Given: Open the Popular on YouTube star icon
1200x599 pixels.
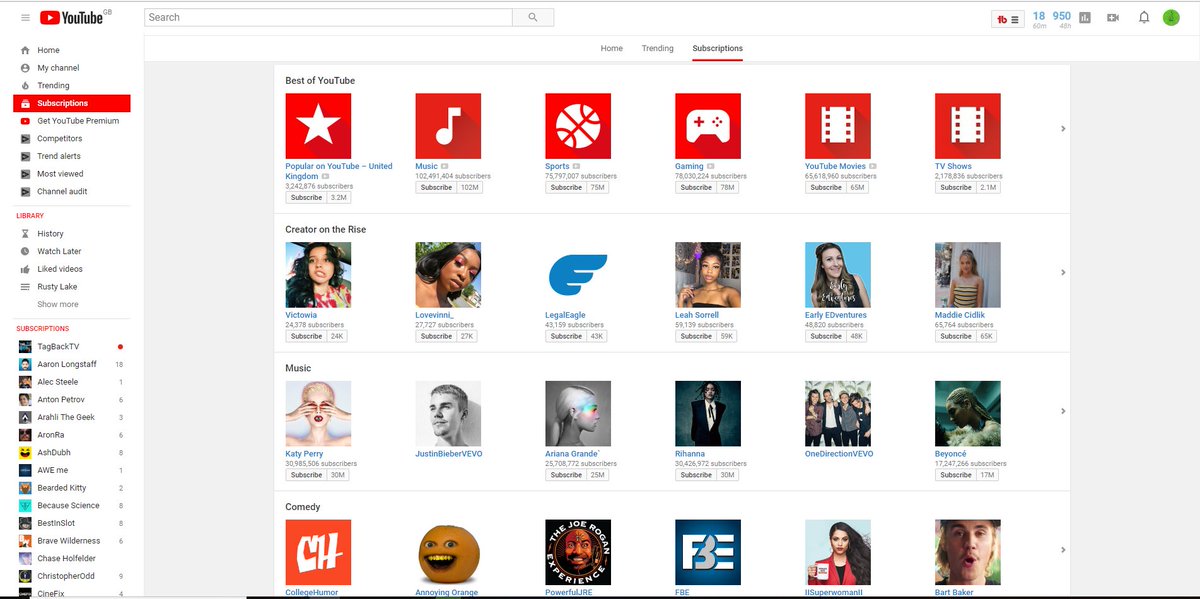Looking at the screenshot, I should click(x=318, y=126).
